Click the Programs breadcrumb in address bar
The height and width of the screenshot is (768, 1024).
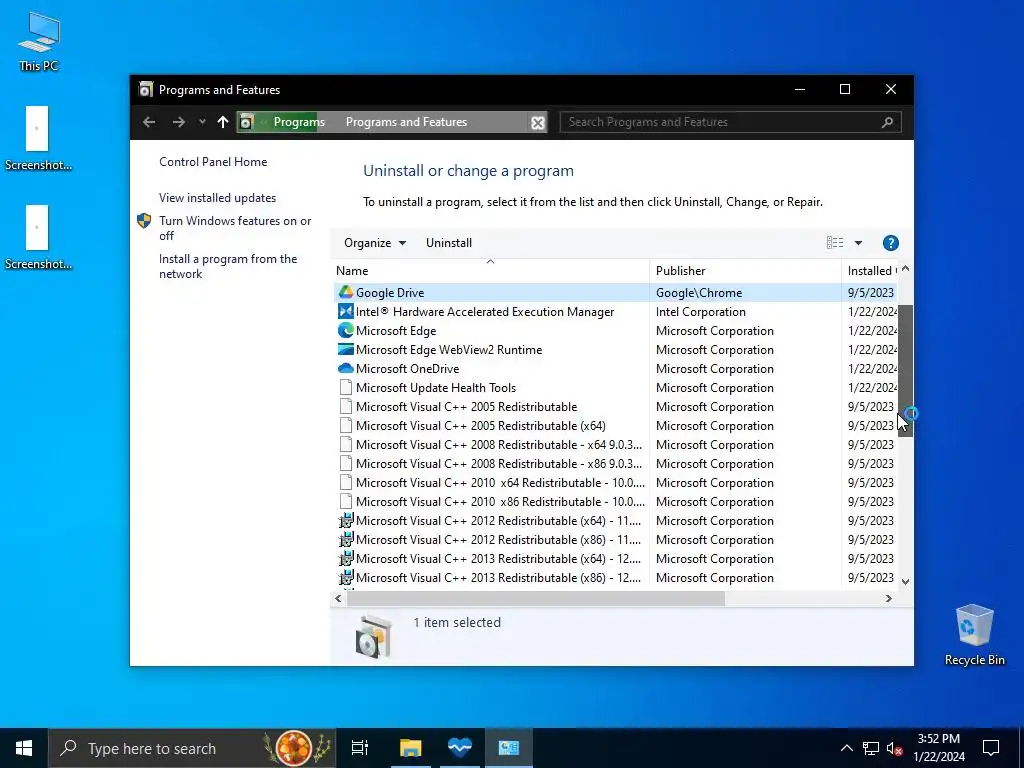(299, 122)
